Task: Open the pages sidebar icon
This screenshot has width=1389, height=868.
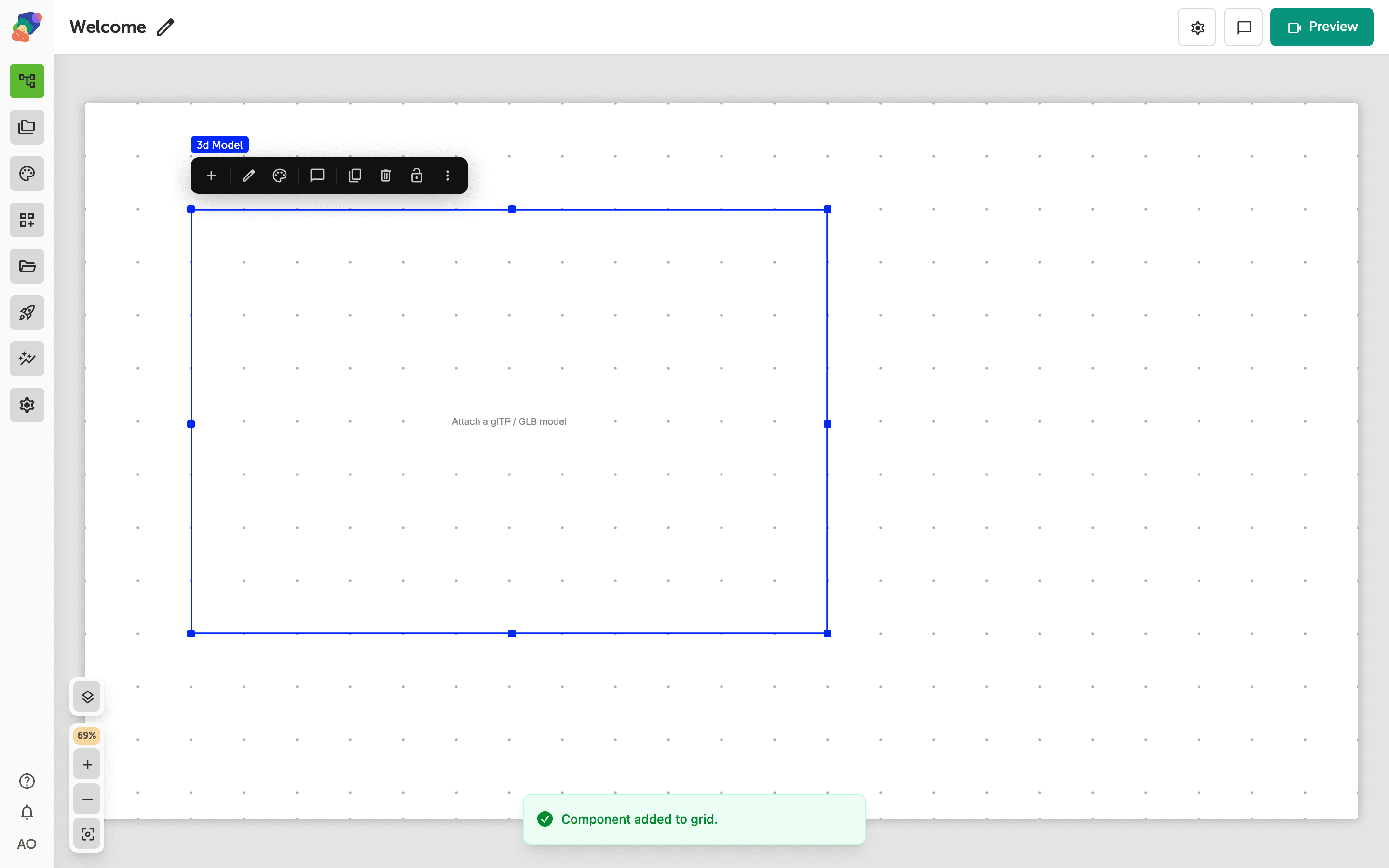Action: click(x=27, y=127)
